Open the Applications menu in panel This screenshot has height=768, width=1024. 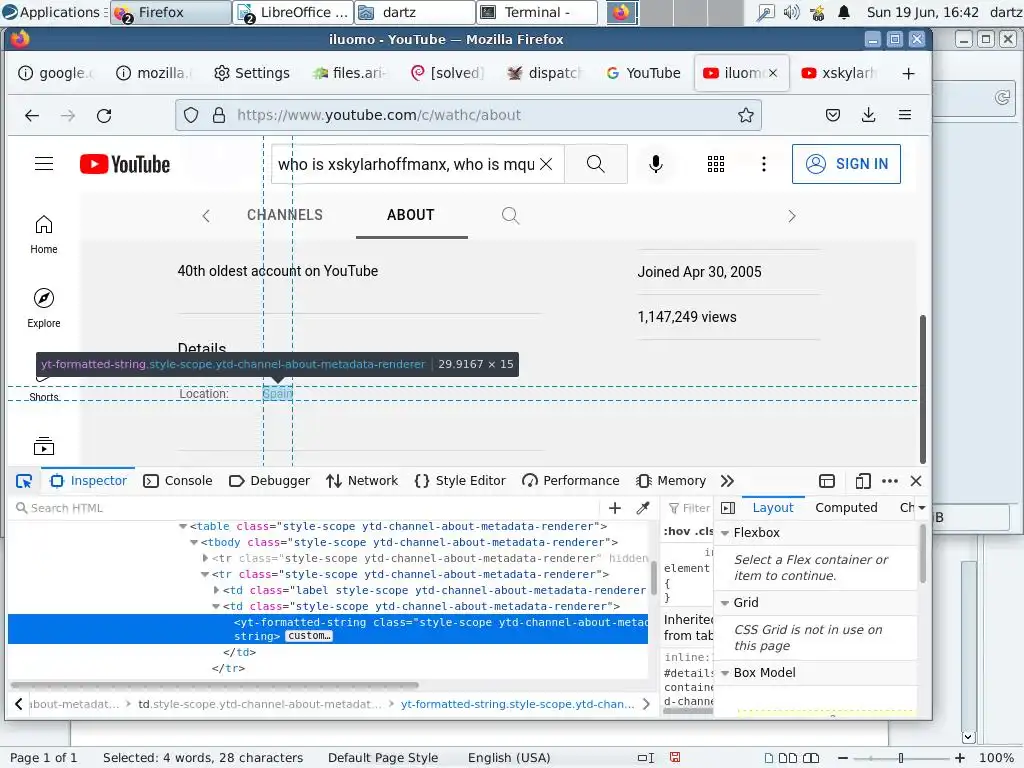[x=53, y=12]
